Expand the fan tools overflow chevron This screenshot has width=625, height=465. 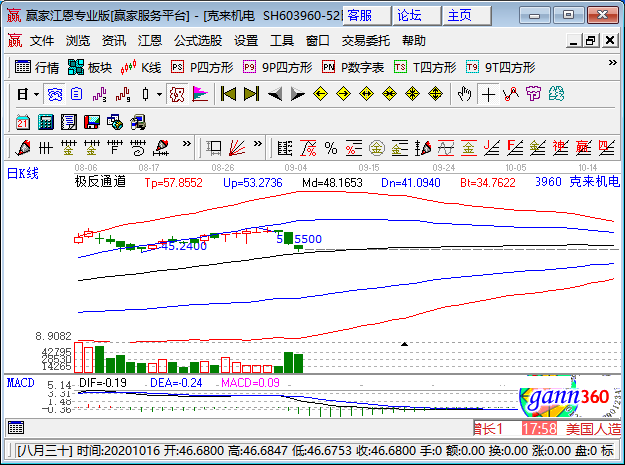click(258, 144)
